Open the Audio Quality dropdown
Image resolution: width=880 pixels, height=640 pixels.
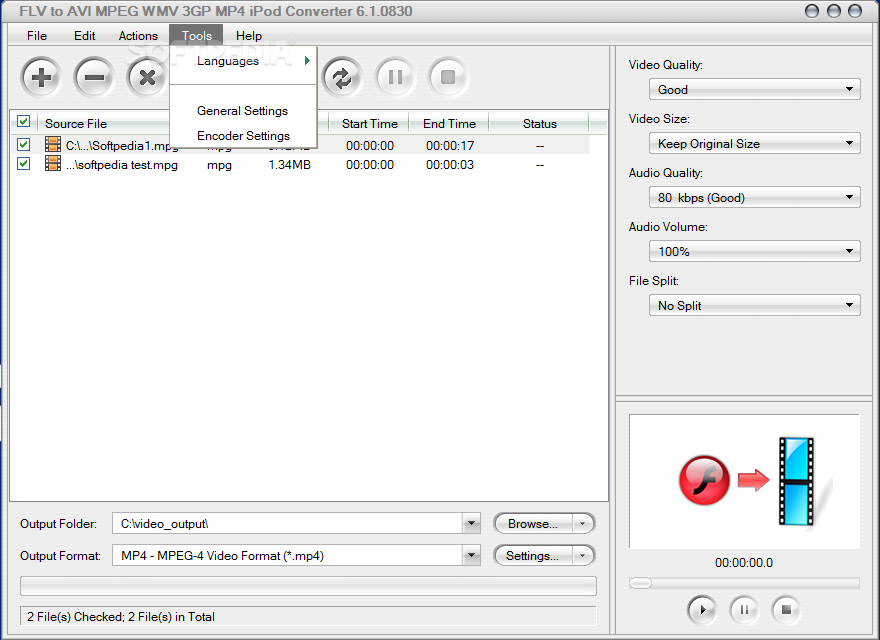tap(754, 197)
